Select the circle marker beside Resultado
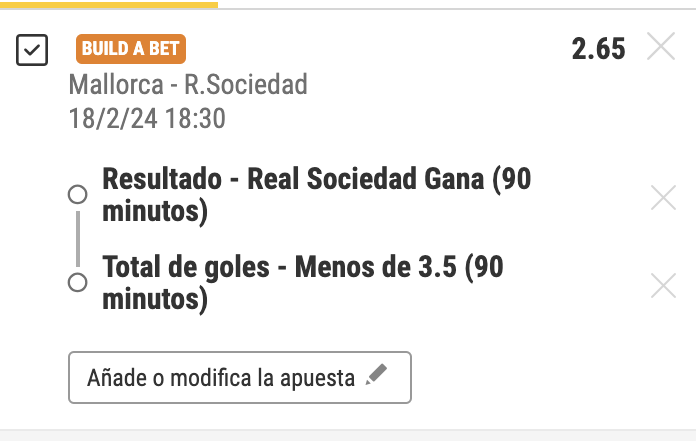 [x=77, y=194]
